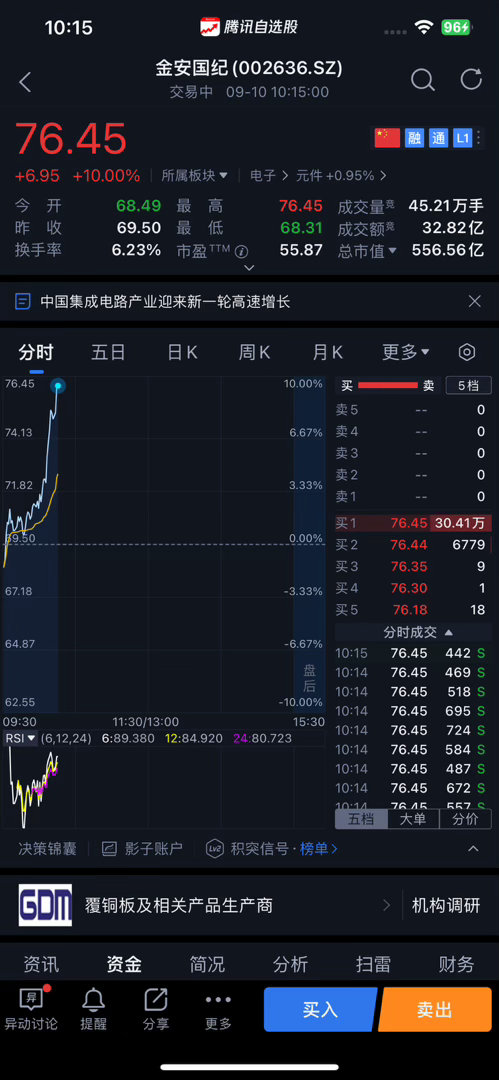The width and height of the screenshot is (499, 1080).
Task: Switch to the 日K chart tab
Action: coord(183,353)
